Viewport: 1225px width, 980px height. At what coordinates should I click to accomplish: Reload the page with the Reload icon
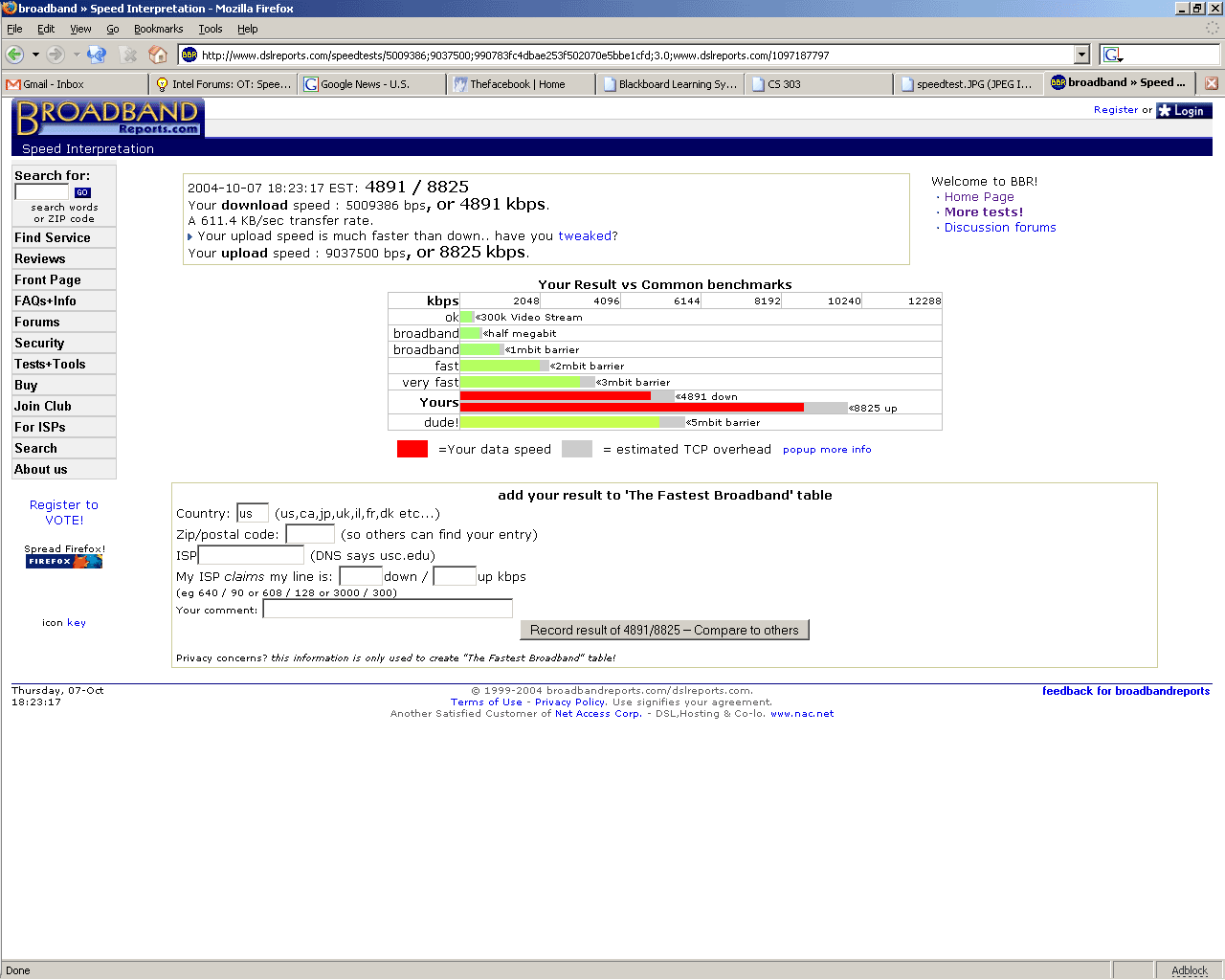[97, 55]
